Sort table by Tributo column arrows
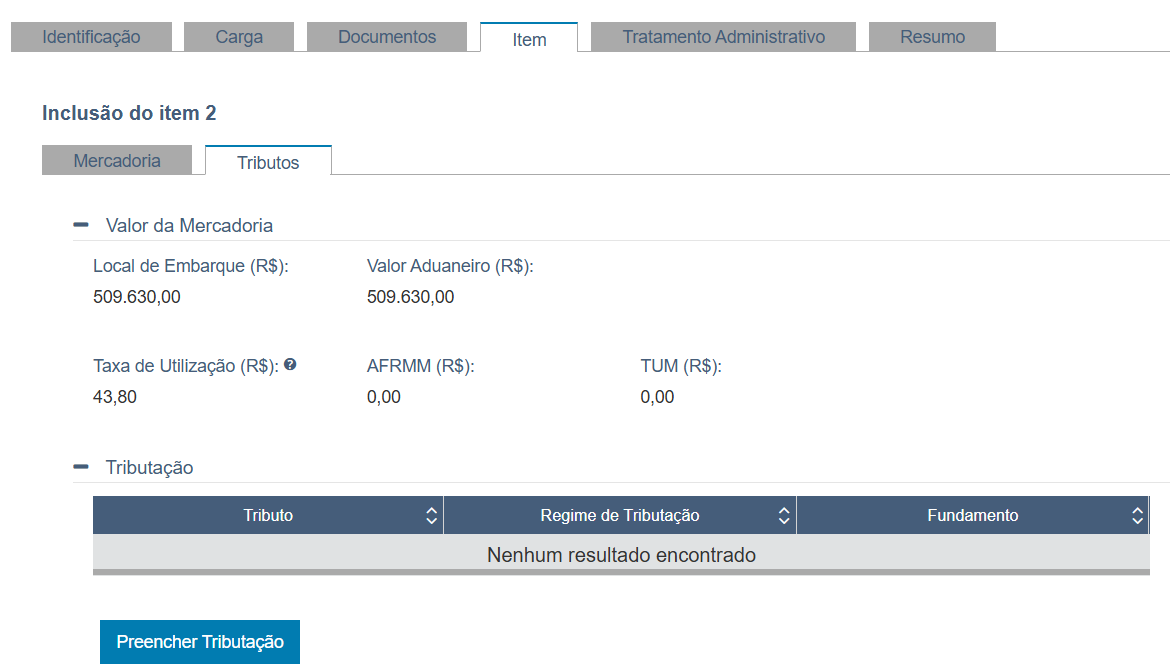 [431, 515]
